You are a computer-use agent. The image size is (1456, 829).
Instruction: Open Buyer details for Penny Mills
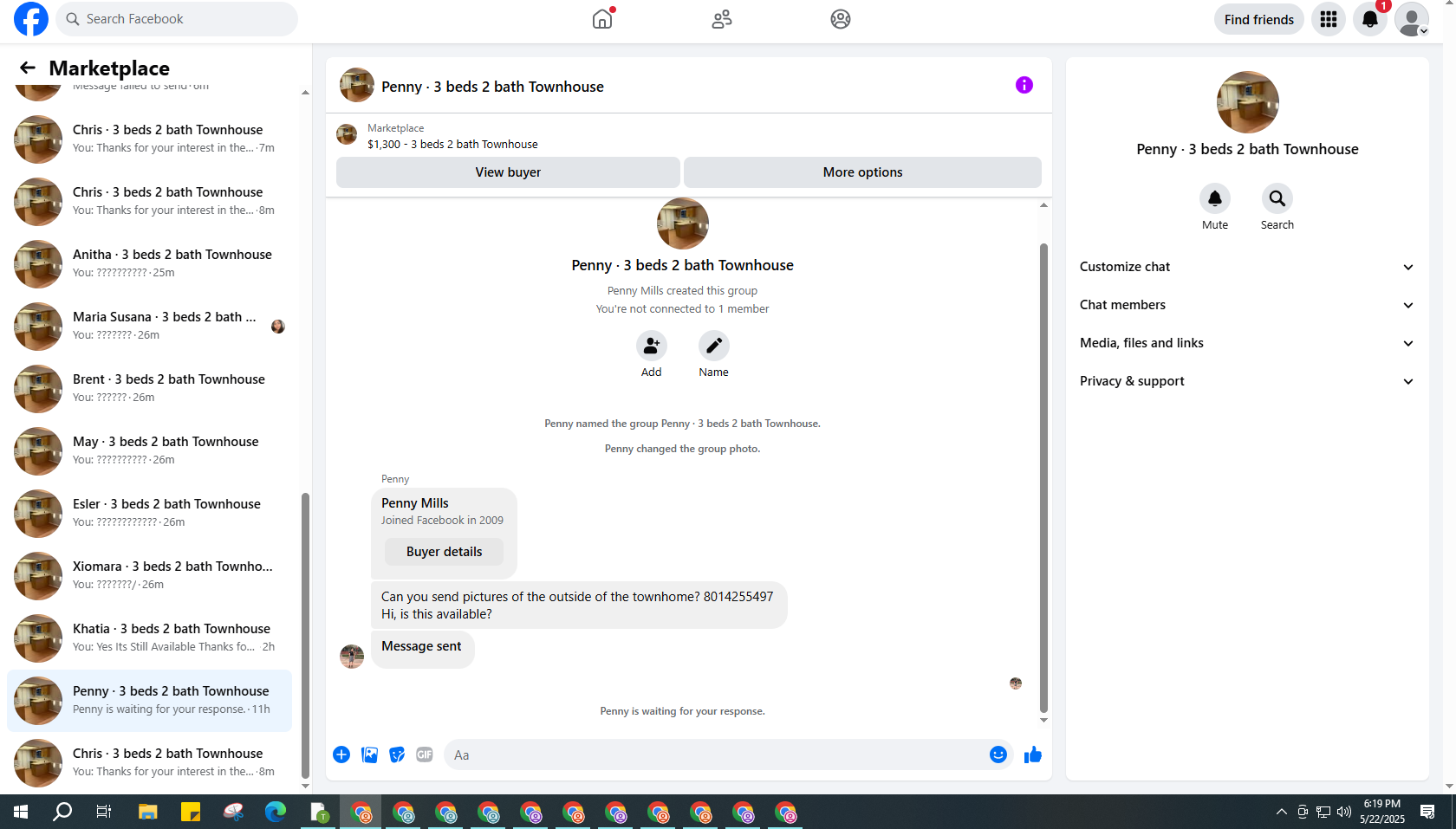(445, 552)
